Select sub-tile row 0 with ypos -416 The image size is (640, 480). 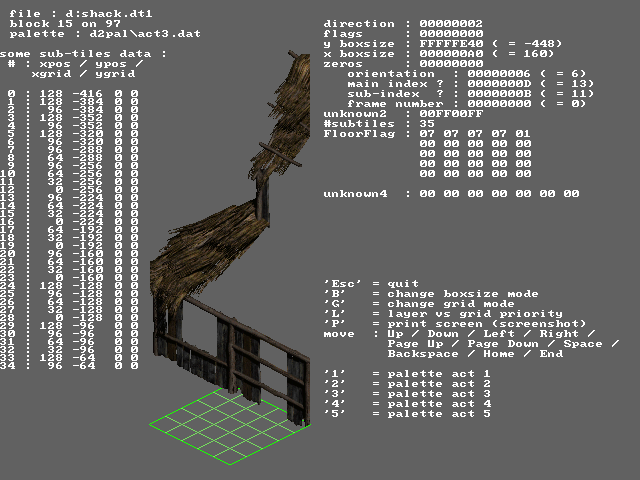[73, 94]
